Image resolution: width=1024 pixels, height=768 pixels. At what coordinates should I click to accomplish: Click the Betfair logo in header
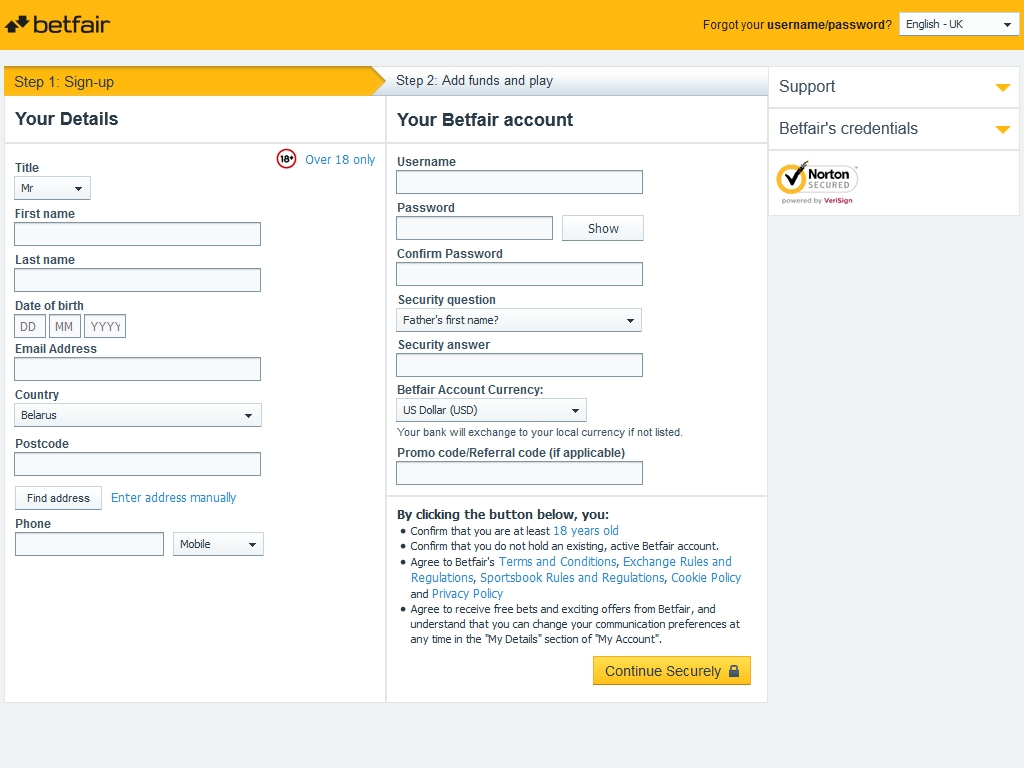(x=58, y=24)
